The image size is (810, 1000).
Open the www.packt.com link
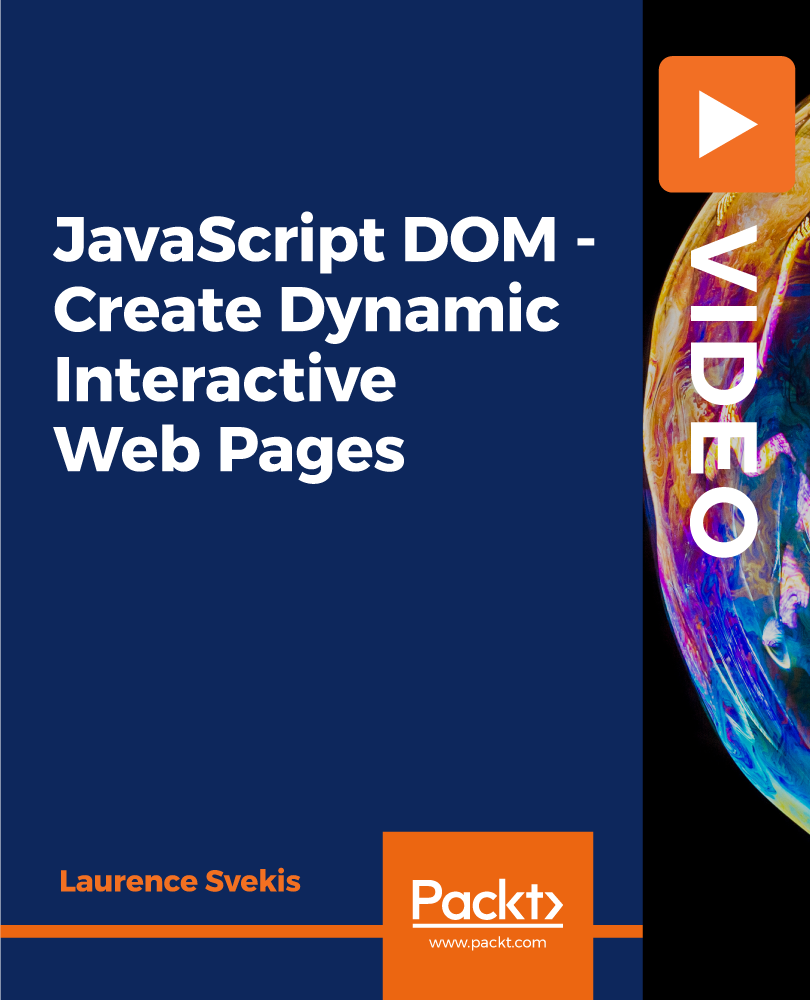487,943
